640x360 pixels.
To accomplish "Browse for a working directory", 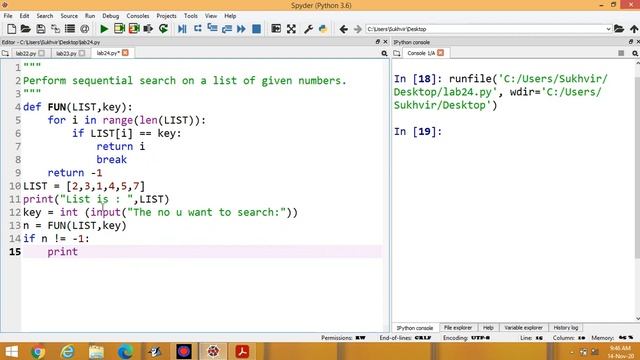I will [619, 29].
